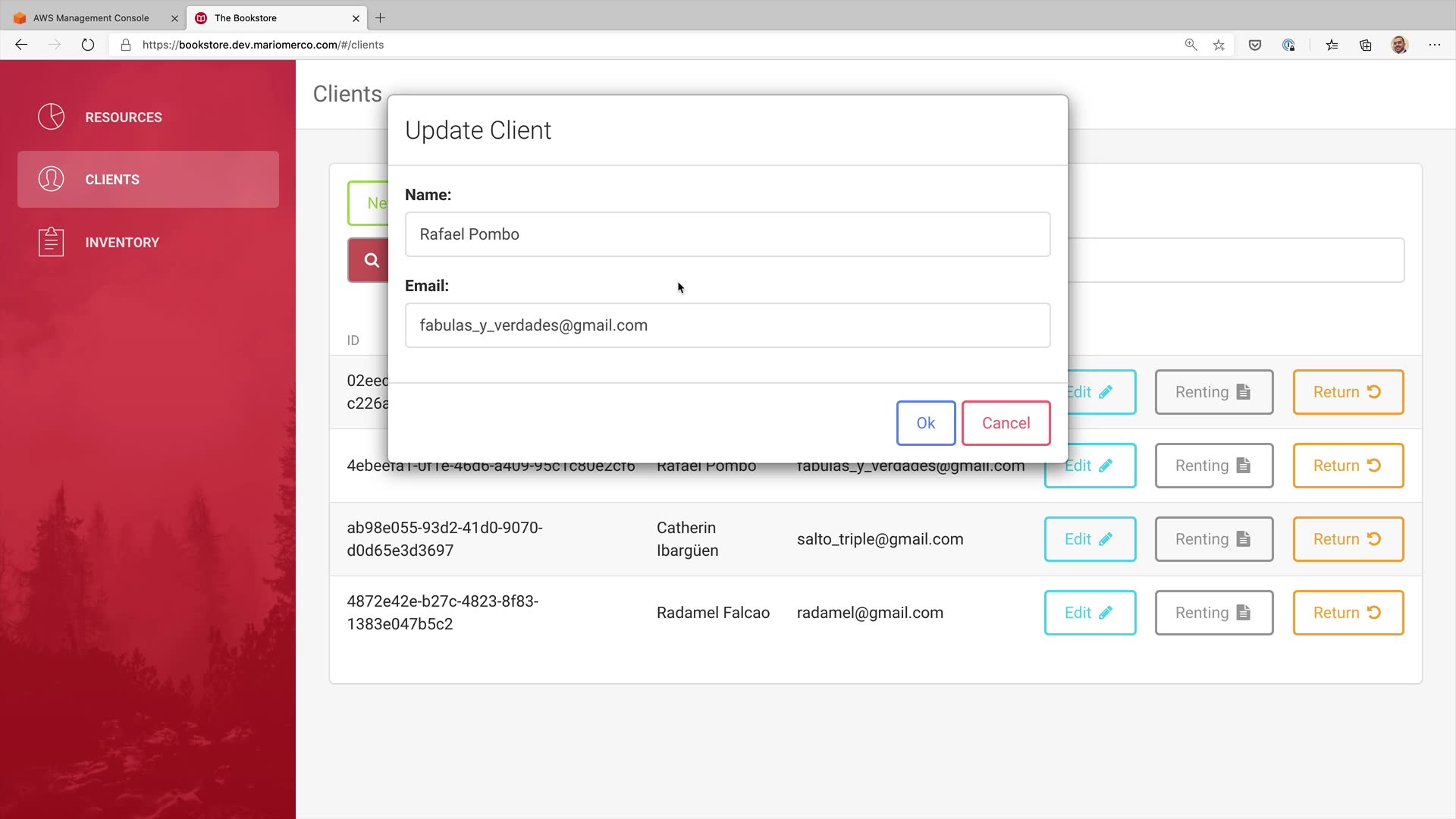Switch to AWS Management Console tab
Viewport: 1456px width, 819px height.
click(91, 17)
